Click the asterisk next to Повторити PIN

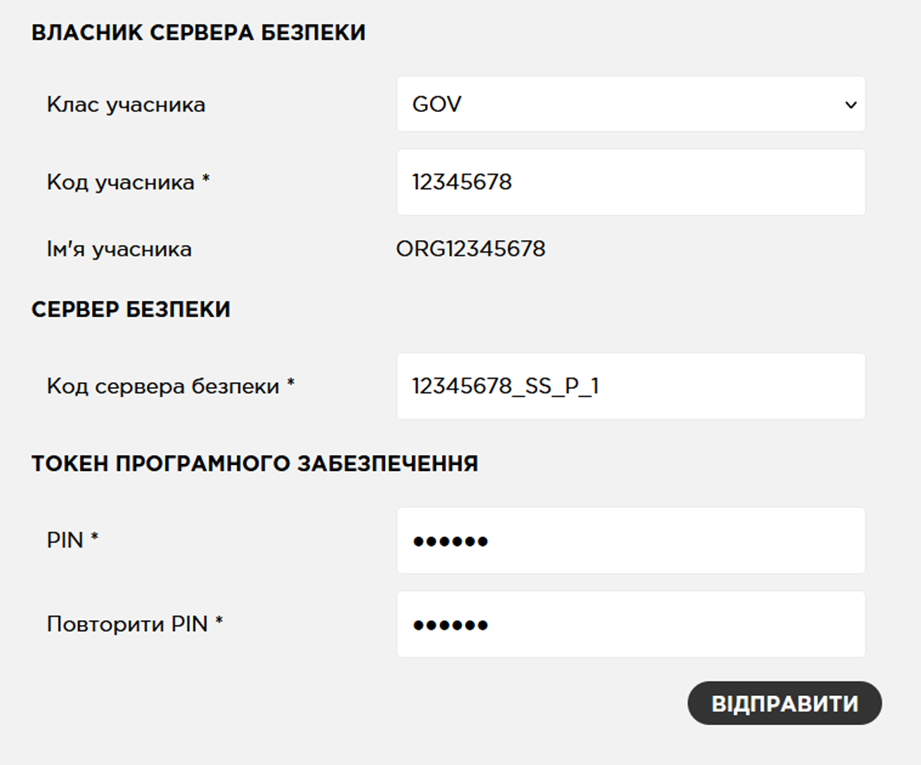point(219,622)
